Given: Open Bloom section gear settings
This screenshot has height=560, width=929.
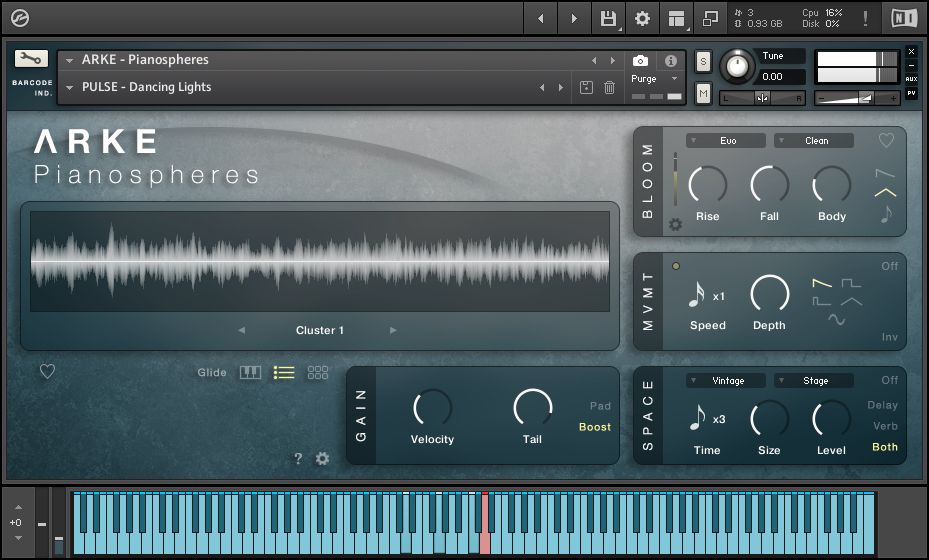Looking at the screenshot, I should [675, 225].
